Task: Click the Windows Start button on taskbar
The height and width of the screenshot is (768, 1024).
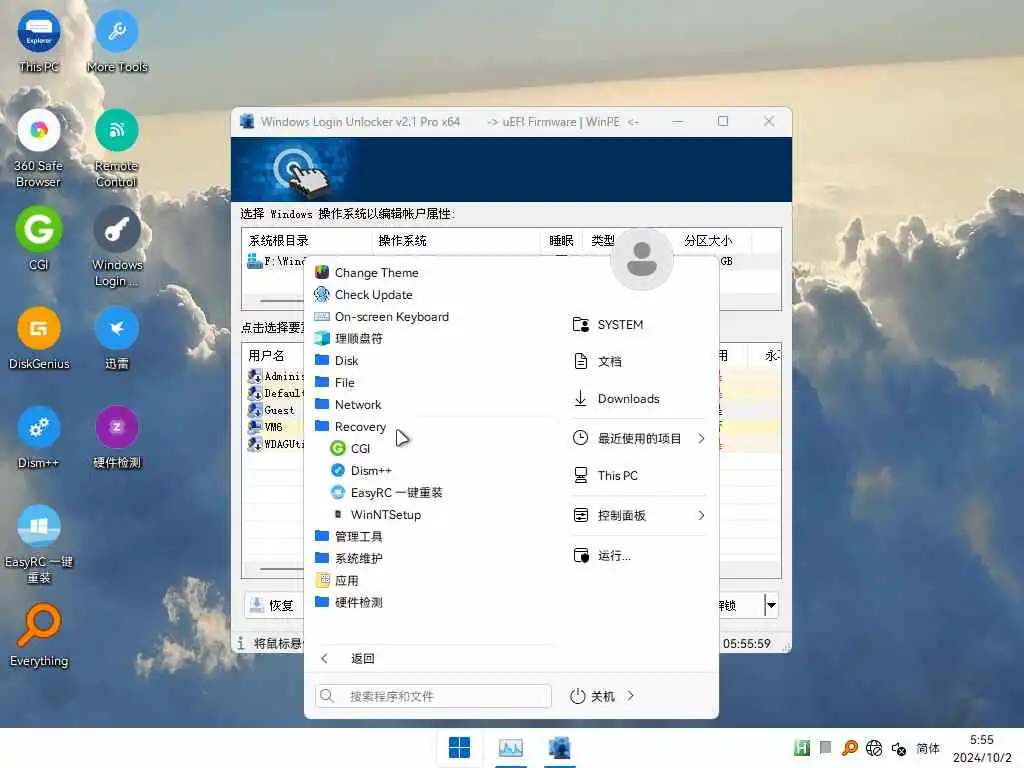Action: (x=459, y=747)
